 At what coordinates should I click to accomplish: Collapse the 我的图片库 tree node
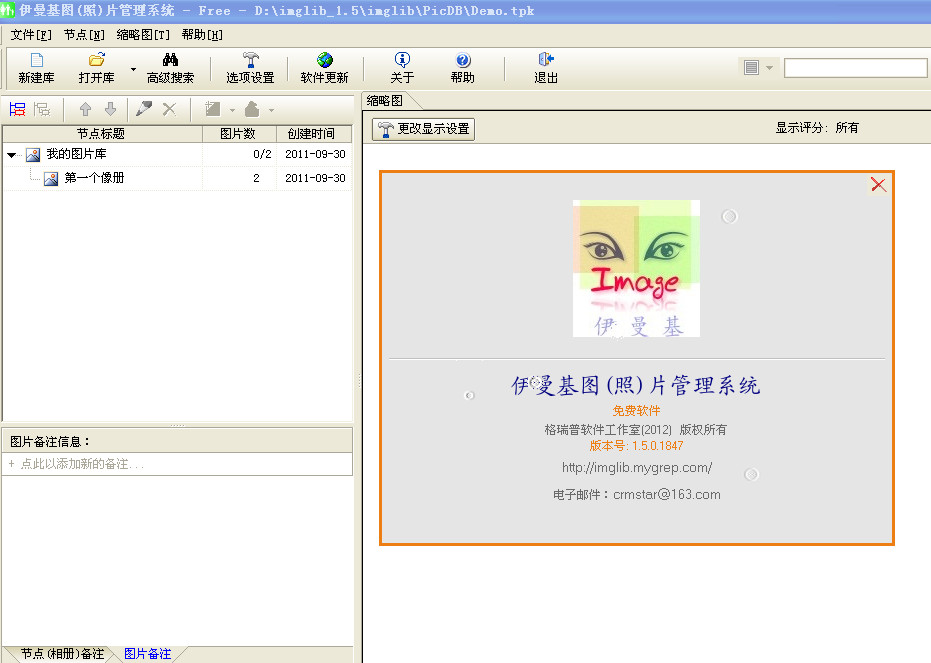(x=12, y=155)
